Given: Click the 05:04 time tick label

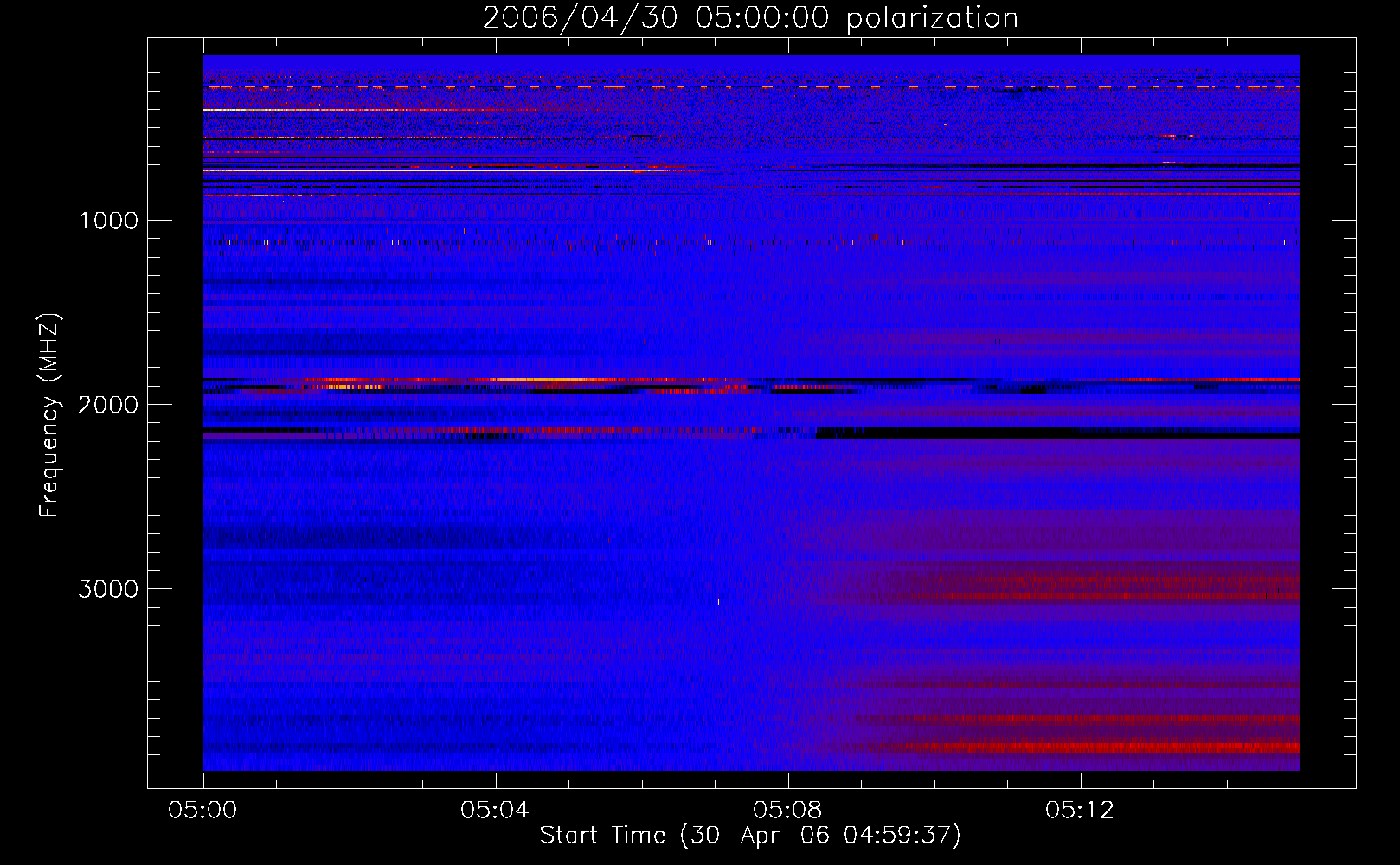Looking at the screenshot, I should click(x=495, y=811).
